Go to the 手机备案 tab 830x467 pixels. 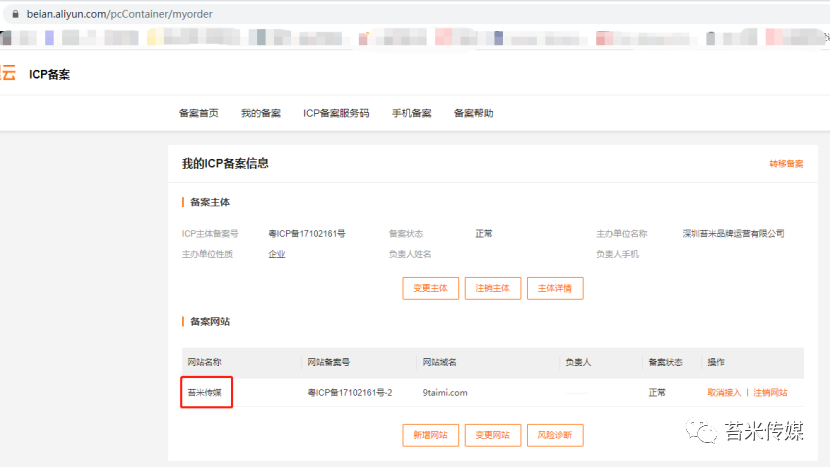(411, 113)
